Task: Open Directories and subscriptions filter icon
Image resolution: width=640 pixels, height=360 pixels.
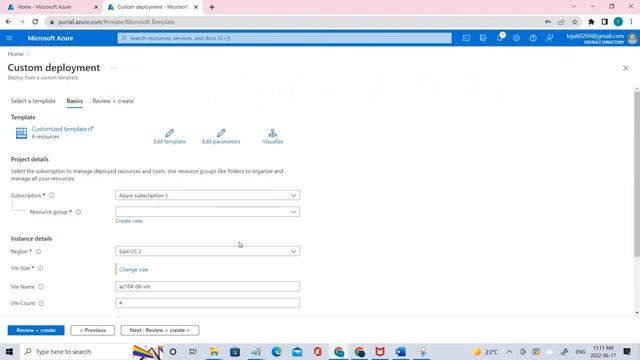Action: (483, 38)
